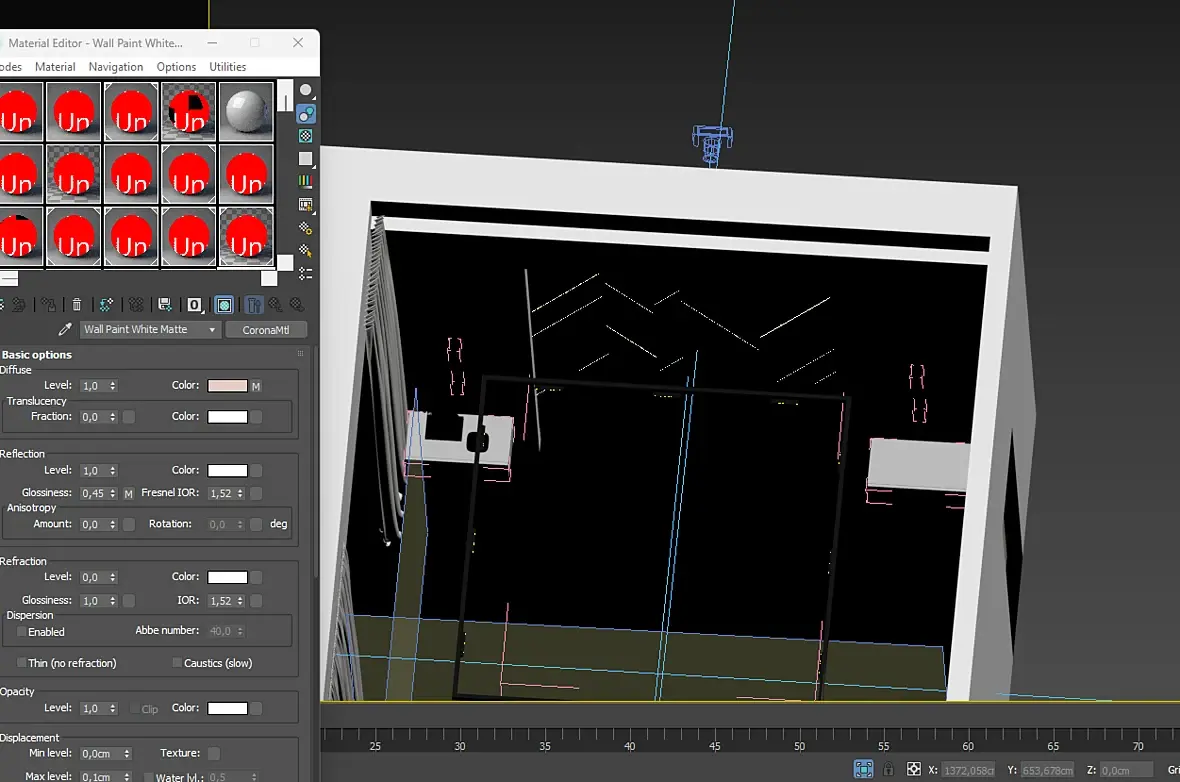
Task: Click the Sample Type sphere icon
Action: pos(306,90)
